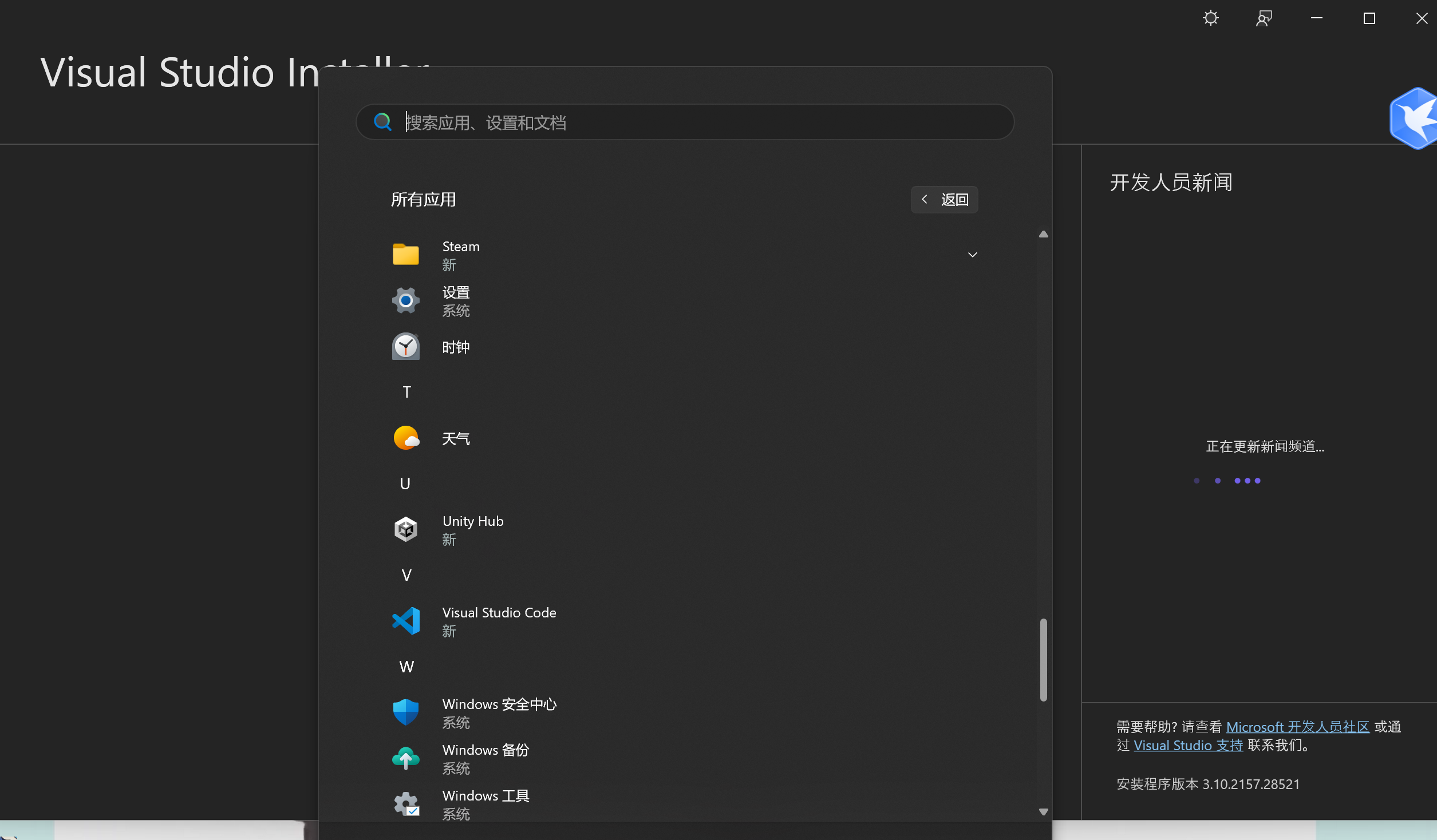Click the app list scrollbar thumb
1437x840 pixels.
(x=1044, y=660)
